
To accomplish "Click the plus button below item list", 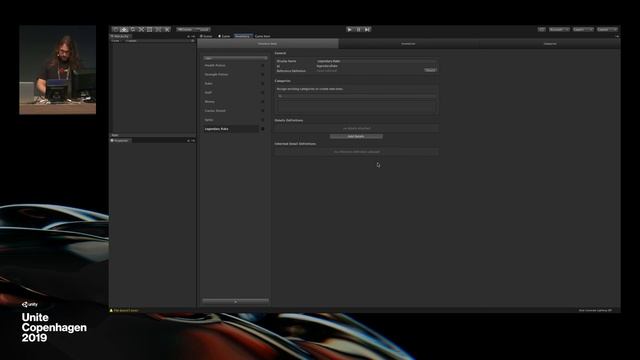I will (x=236, y=301).
